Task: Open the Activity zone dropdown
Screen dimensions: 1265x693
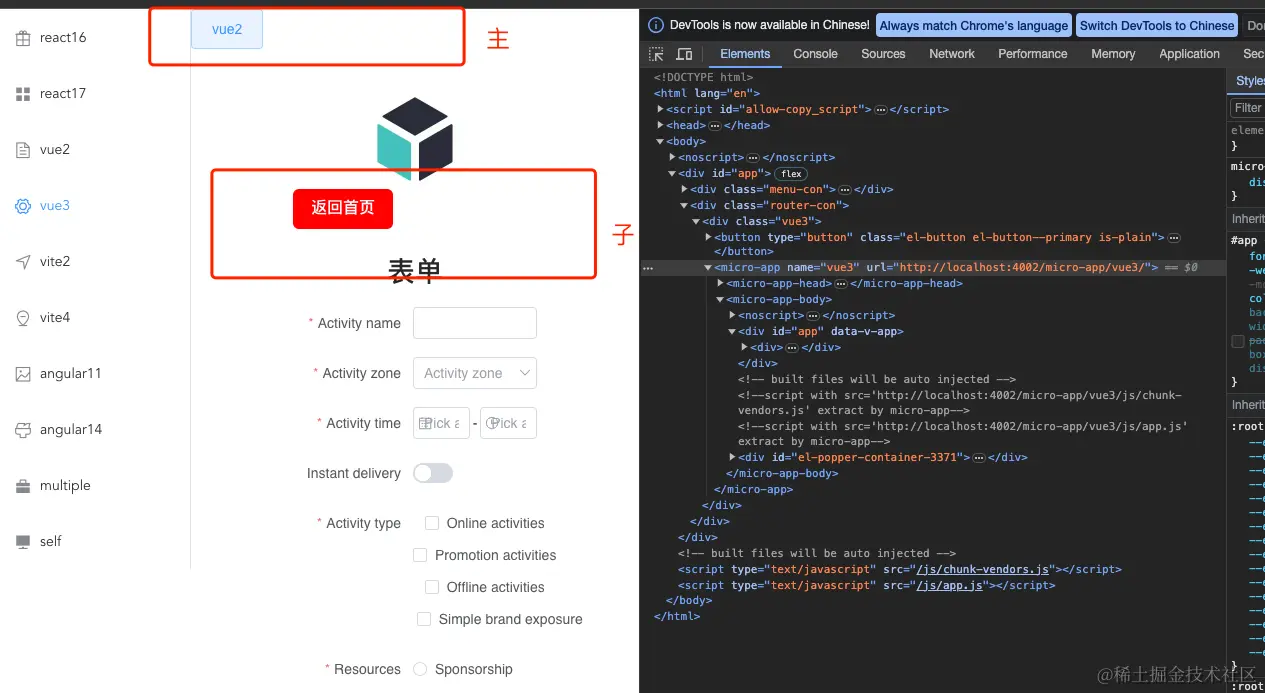Action: click(474, 372)
